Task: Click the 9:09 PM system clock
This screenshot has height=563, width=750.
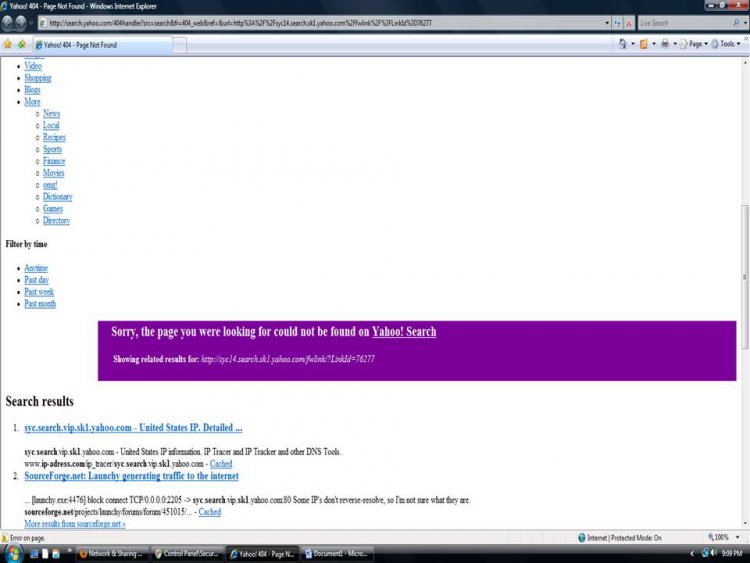Action: pos(732,553)
